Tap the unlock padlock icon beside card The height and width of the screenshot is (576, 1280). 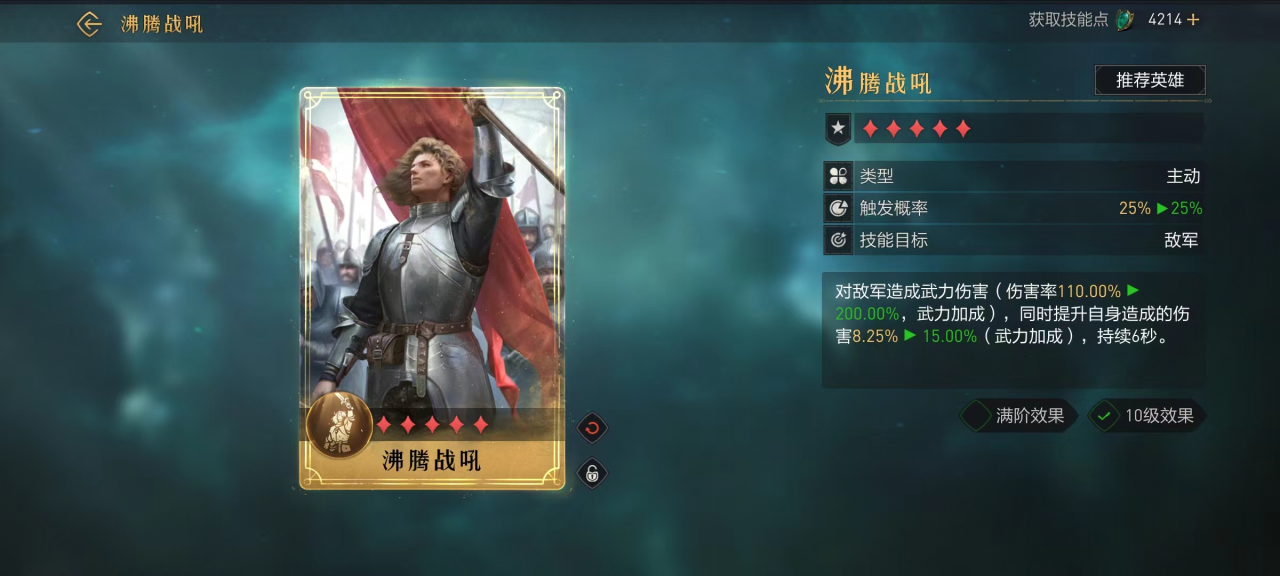592,474
